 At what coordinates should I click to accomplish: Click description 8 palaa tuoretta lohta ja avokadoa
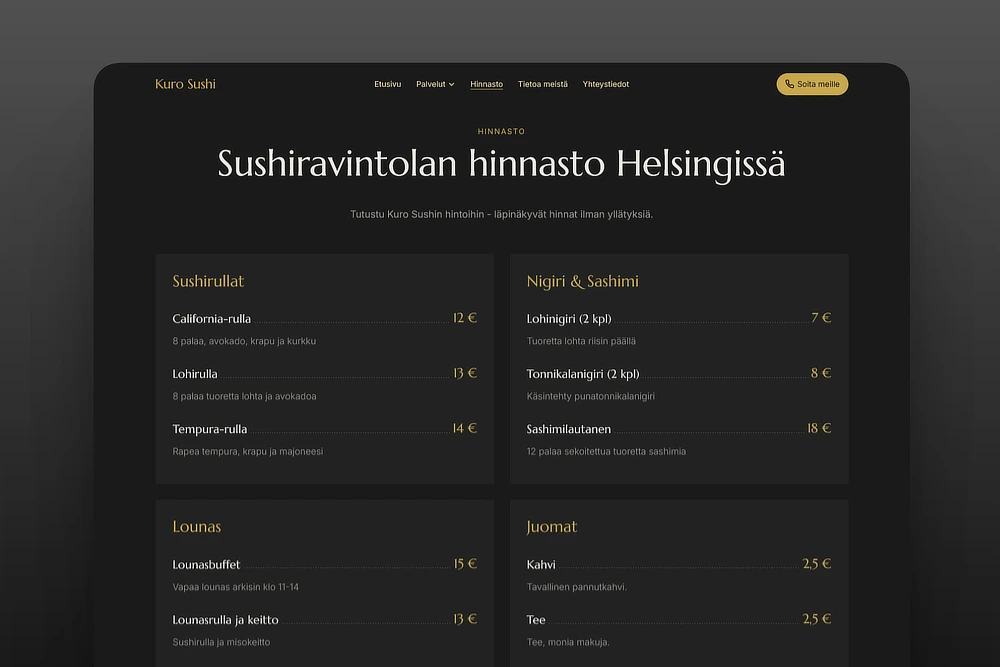(244, 396)
